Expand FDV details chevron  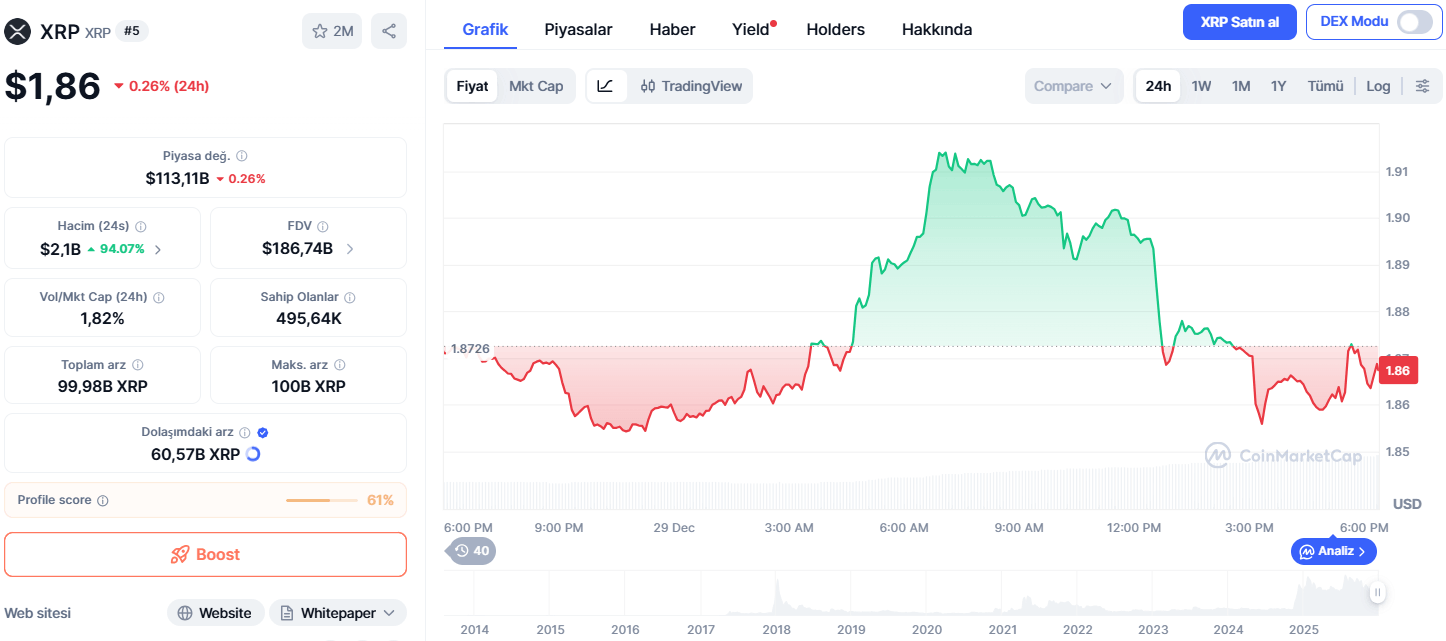(349, 249)
